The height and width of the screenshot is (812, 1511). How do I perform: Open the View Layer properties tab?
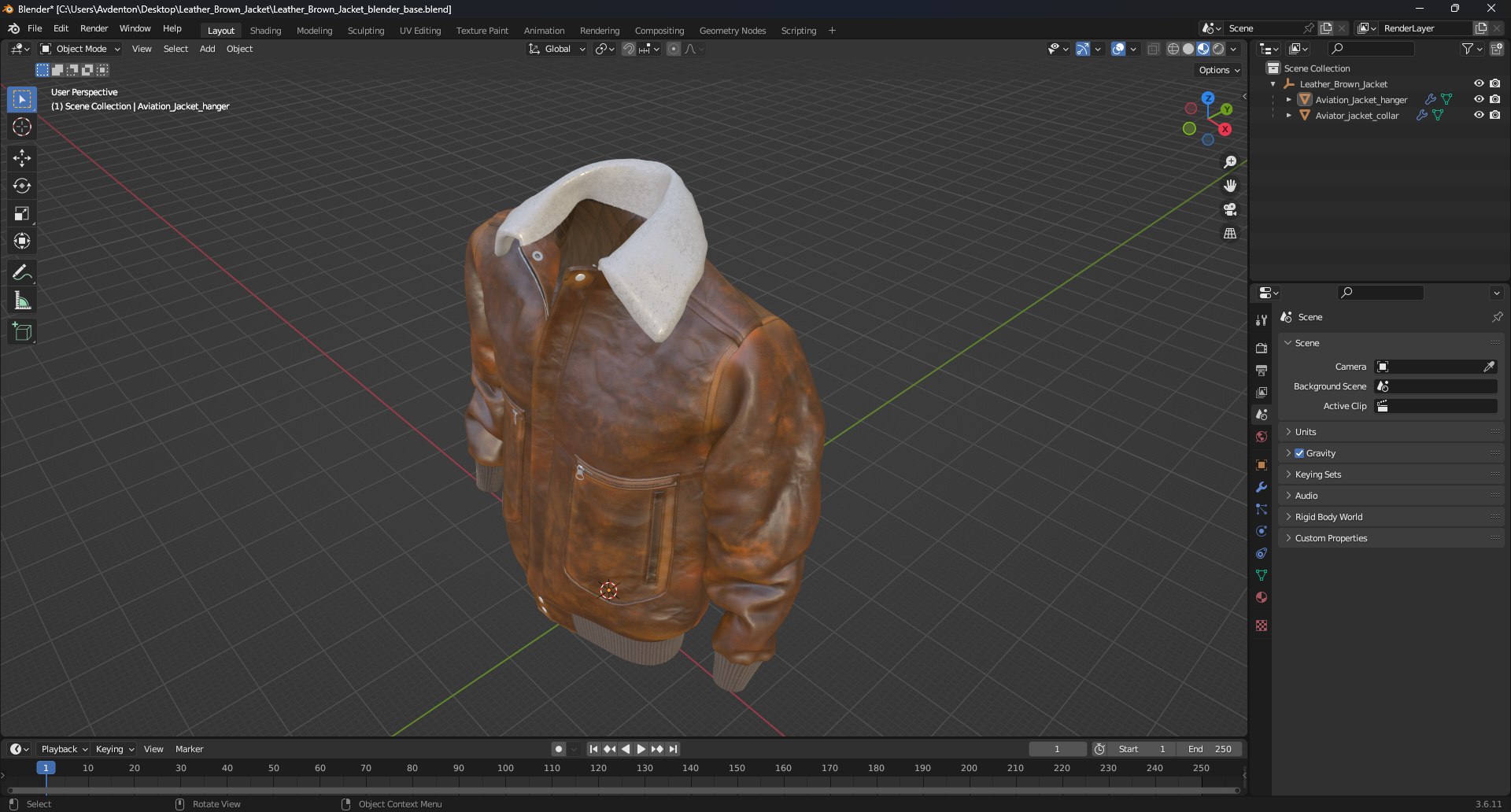(x=1262, y=392)
